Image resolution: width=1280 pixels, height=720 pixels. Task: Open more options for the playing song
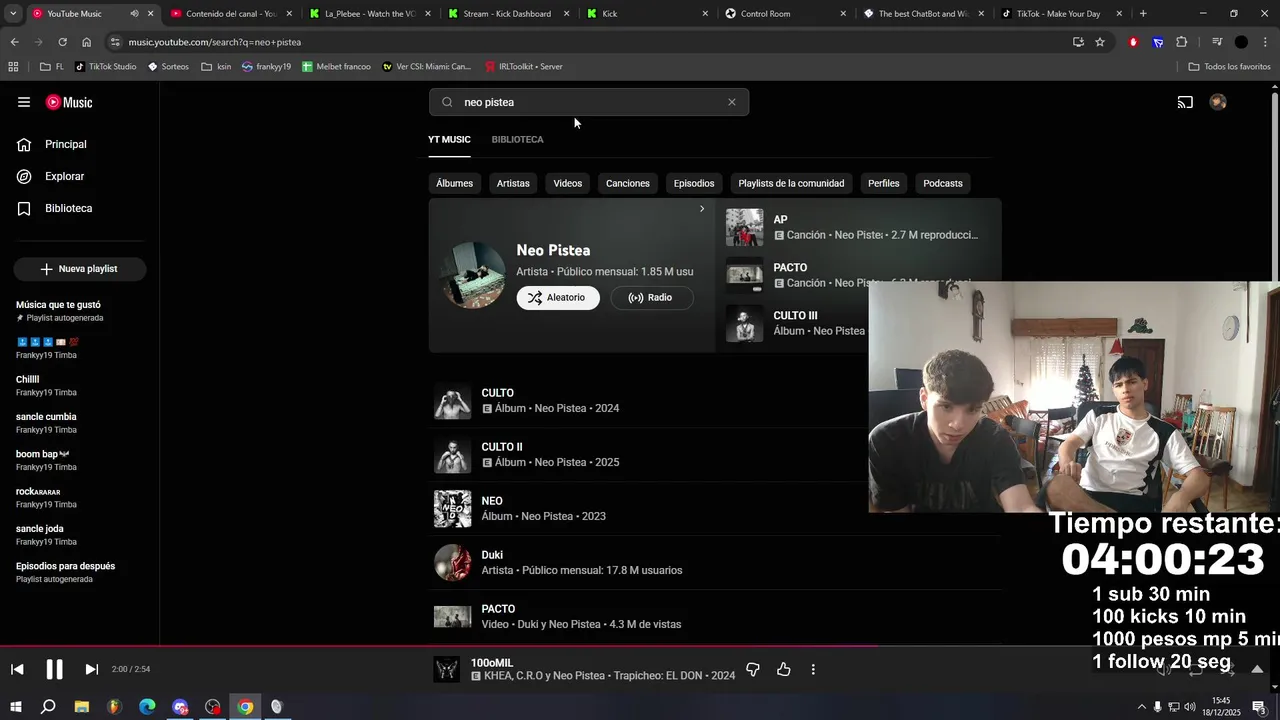813,669
